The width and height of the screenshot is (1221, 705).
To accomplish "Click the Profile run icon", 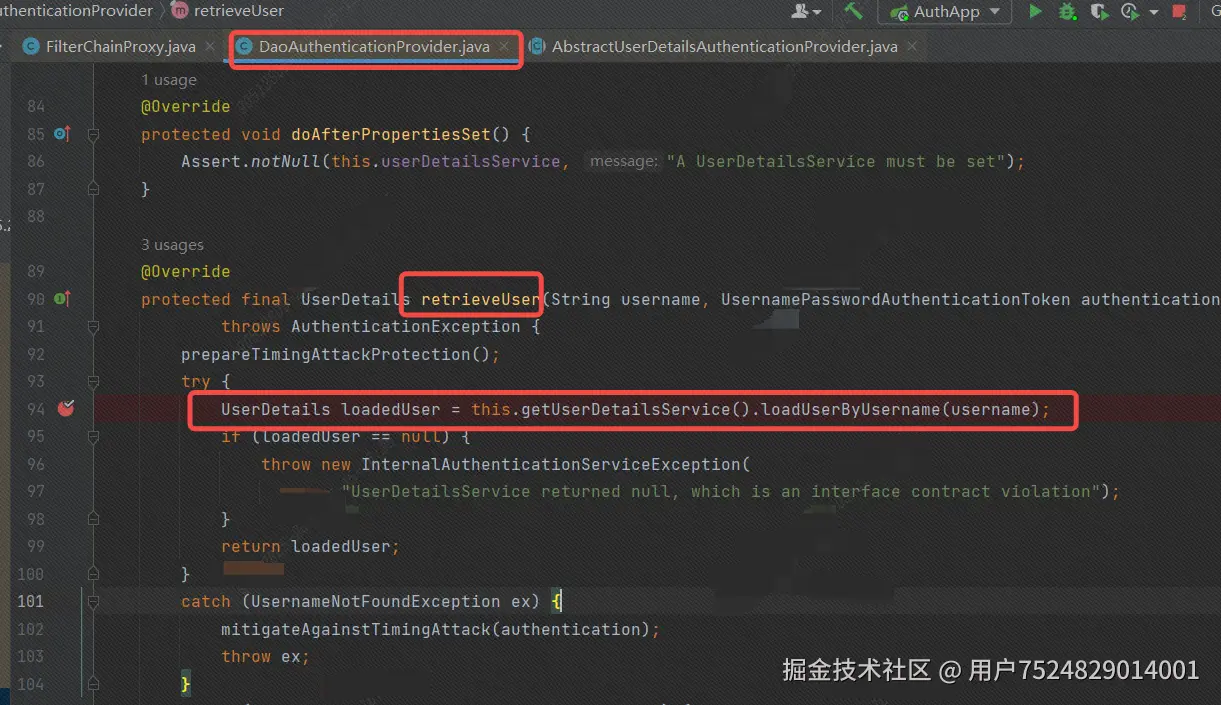I will (1130, 11).
